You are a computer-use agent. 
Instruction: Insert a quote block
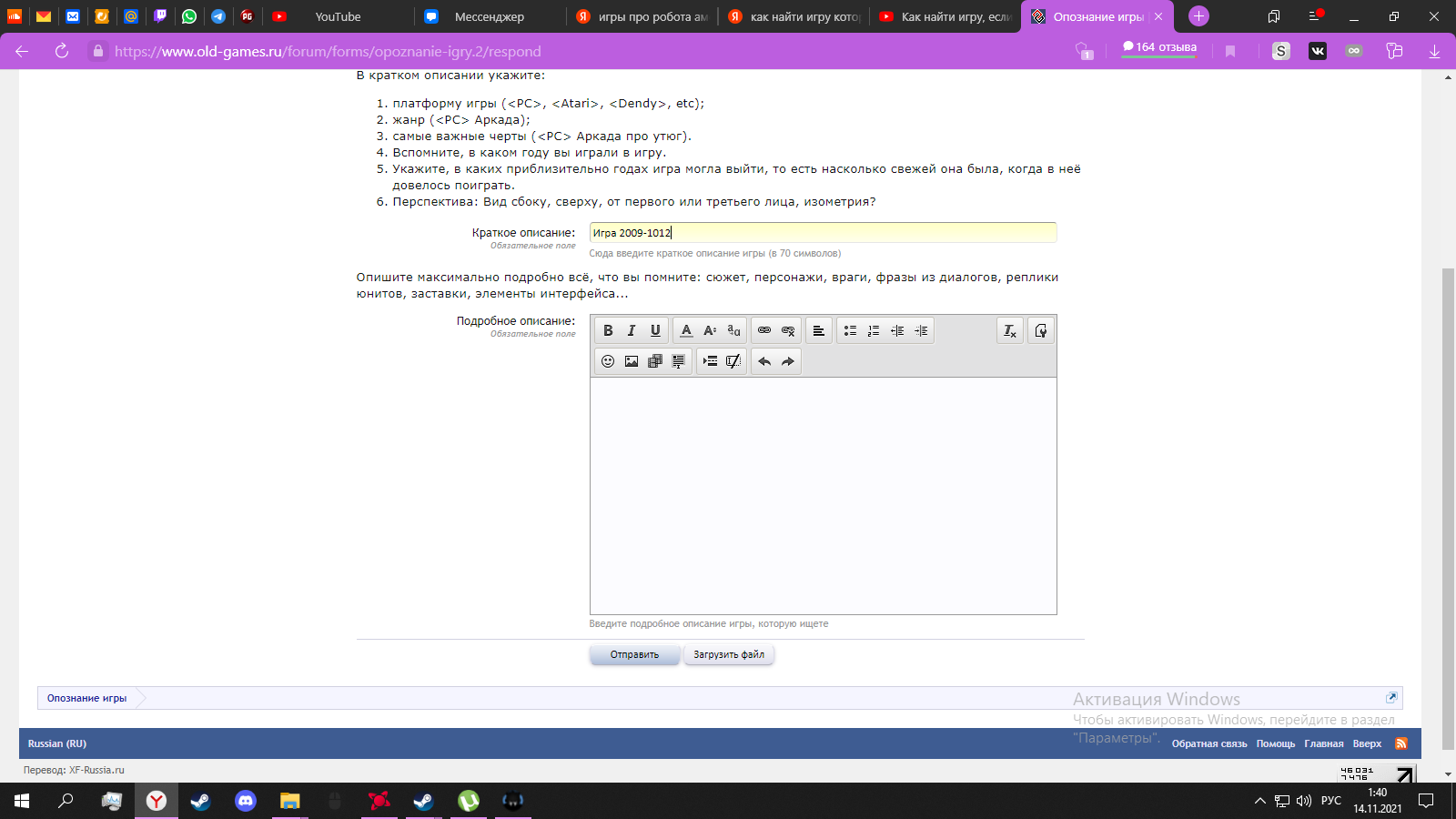(x=679, y=361)
